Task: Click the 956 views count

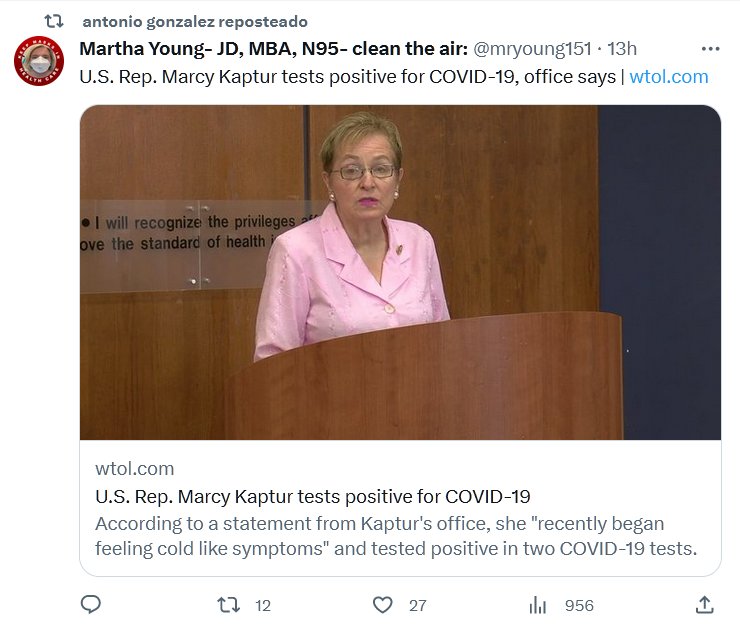Action: 578,606
